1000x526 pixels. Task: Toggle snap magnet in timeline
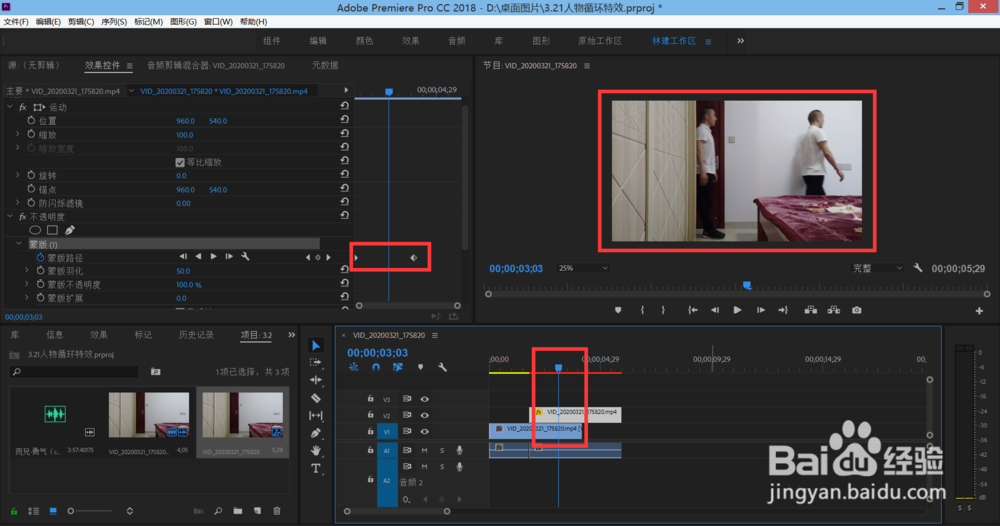point(376,367)
